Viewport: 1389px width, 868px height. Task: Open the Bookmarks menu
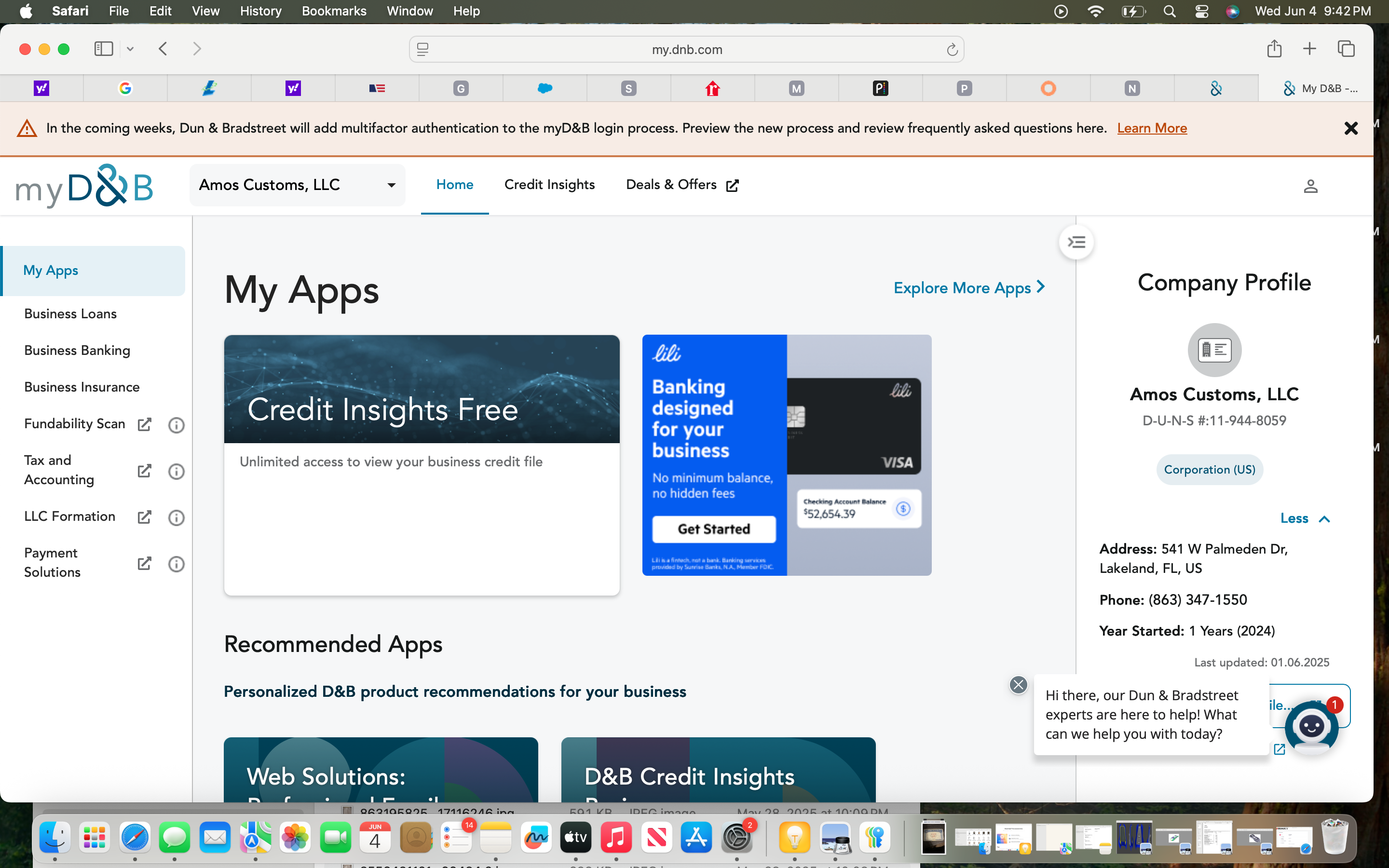point(333,11)
